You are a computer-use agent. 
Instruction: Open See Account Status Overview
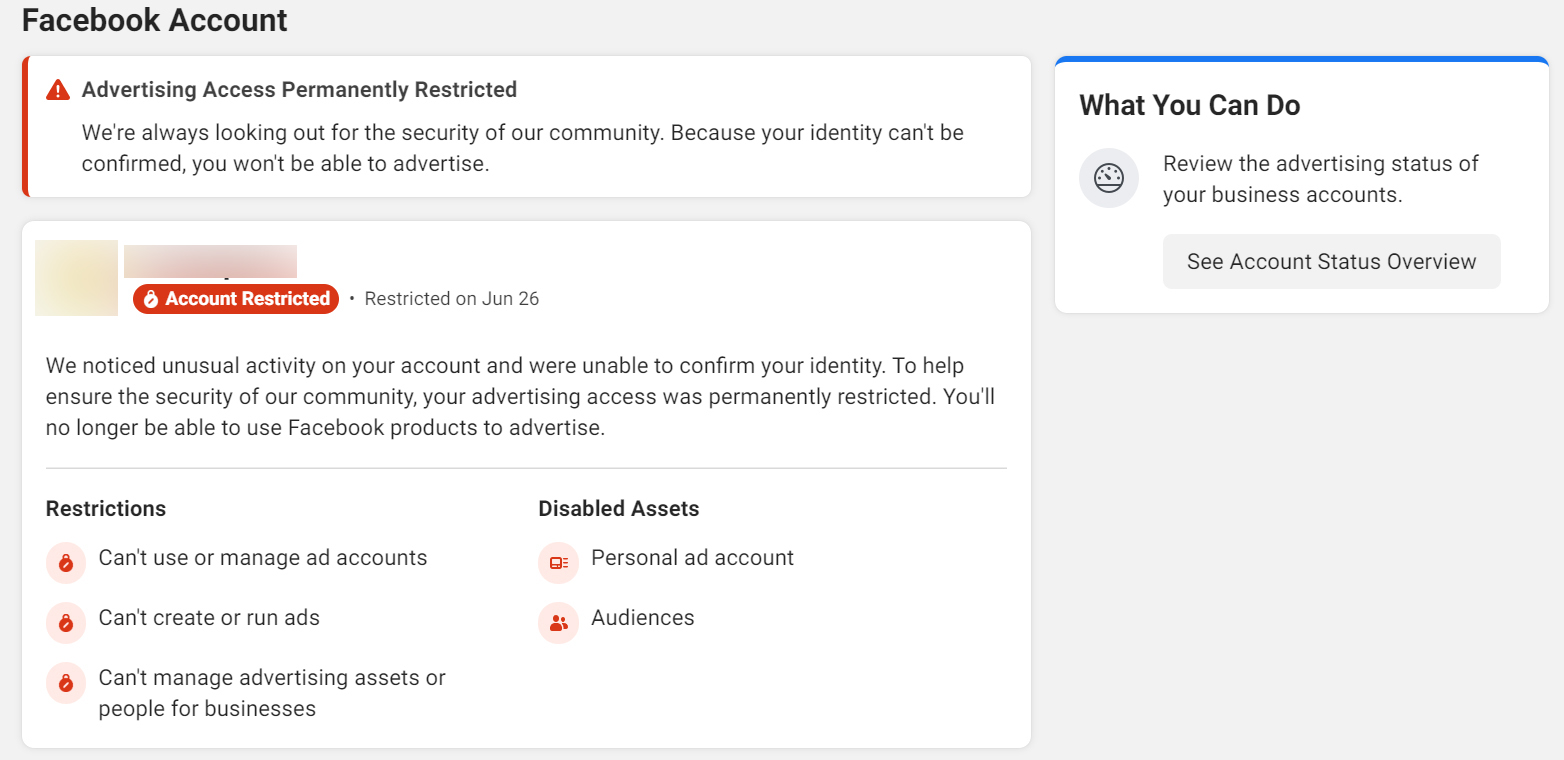click(x=1331, y=262)
